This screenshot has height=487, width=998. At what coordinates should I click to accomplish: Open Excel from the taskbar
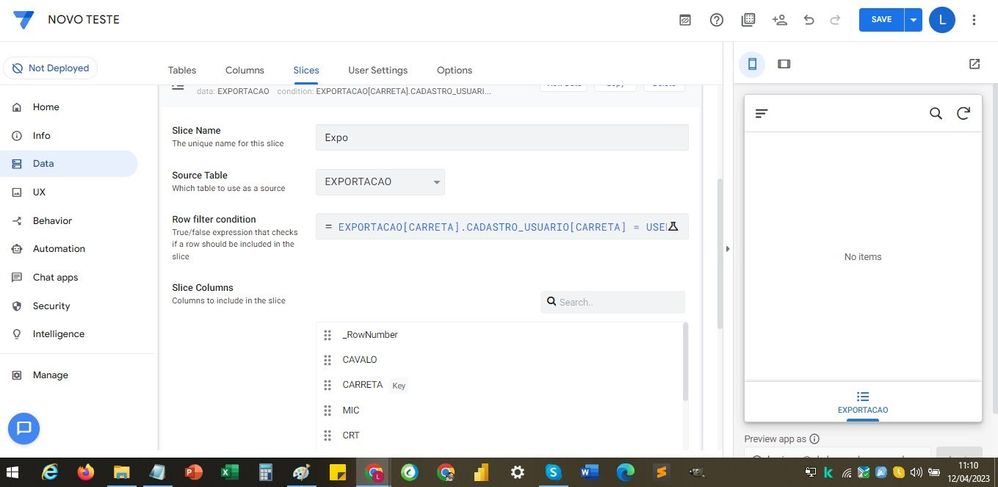coord(229,472)
